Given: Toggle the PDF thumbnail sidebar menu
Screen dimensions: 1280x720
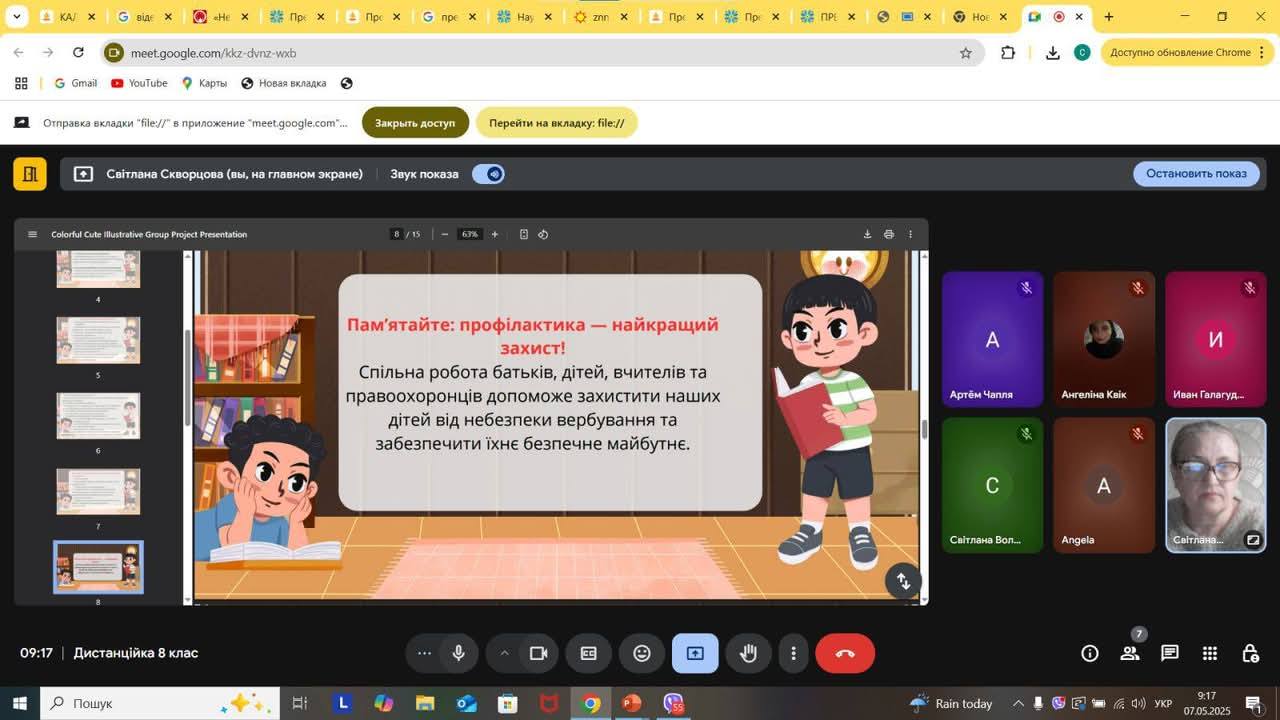Looking at the screenshot, I should (x=32, y=234).
